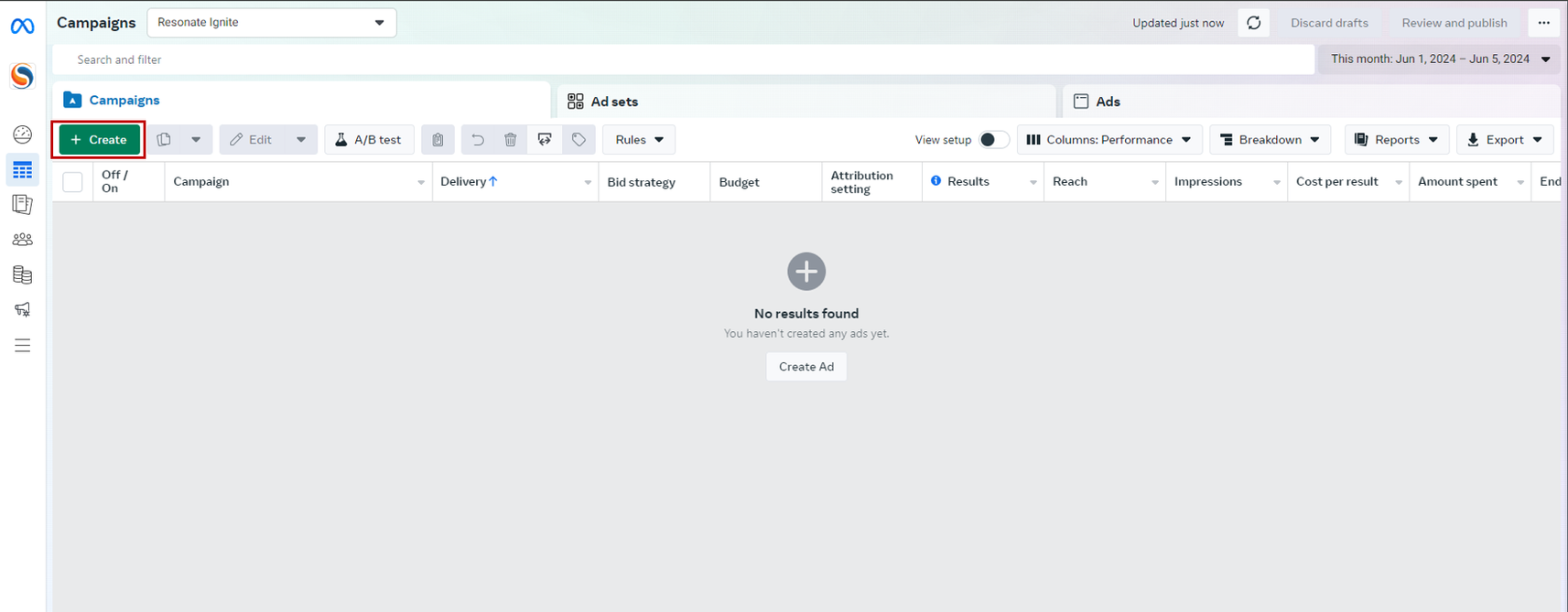Click the "Updated just now" text
Image resolution: width=1568 pixels, height=612 pixels.
click(x=1178, y=23)
